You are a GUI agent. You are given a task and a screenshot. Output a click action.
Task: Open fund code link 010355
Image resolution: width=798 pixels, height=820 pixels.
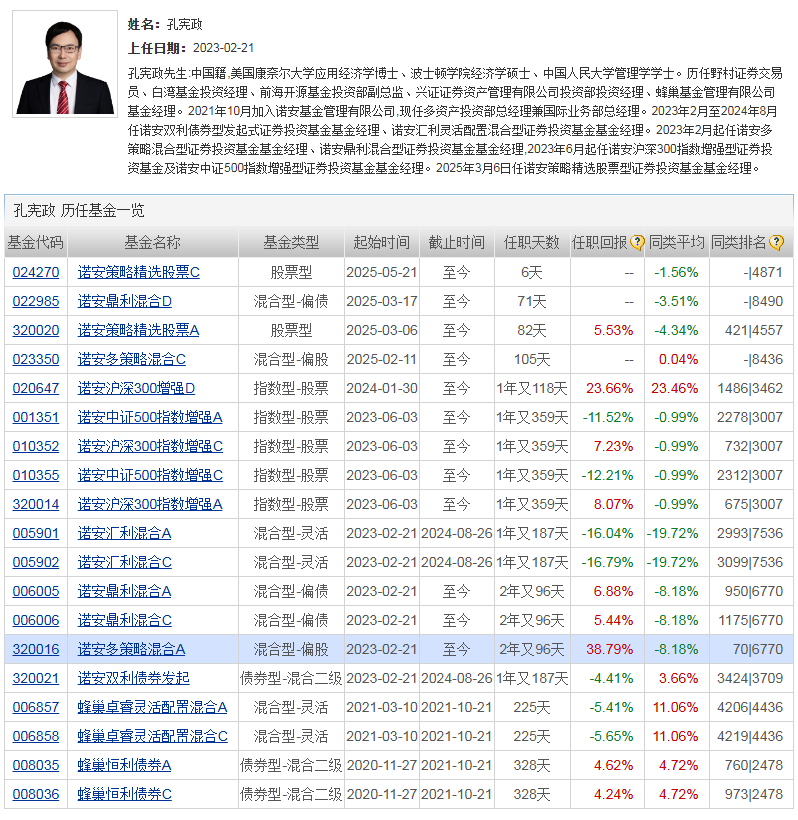[x=36, y=475]
